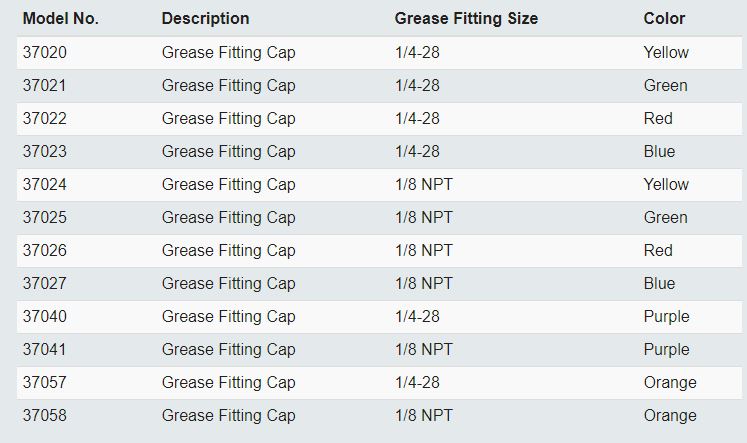The image size is (747, 443).
Task: Click Yellow color in row 37020
Action: (666, 52)
